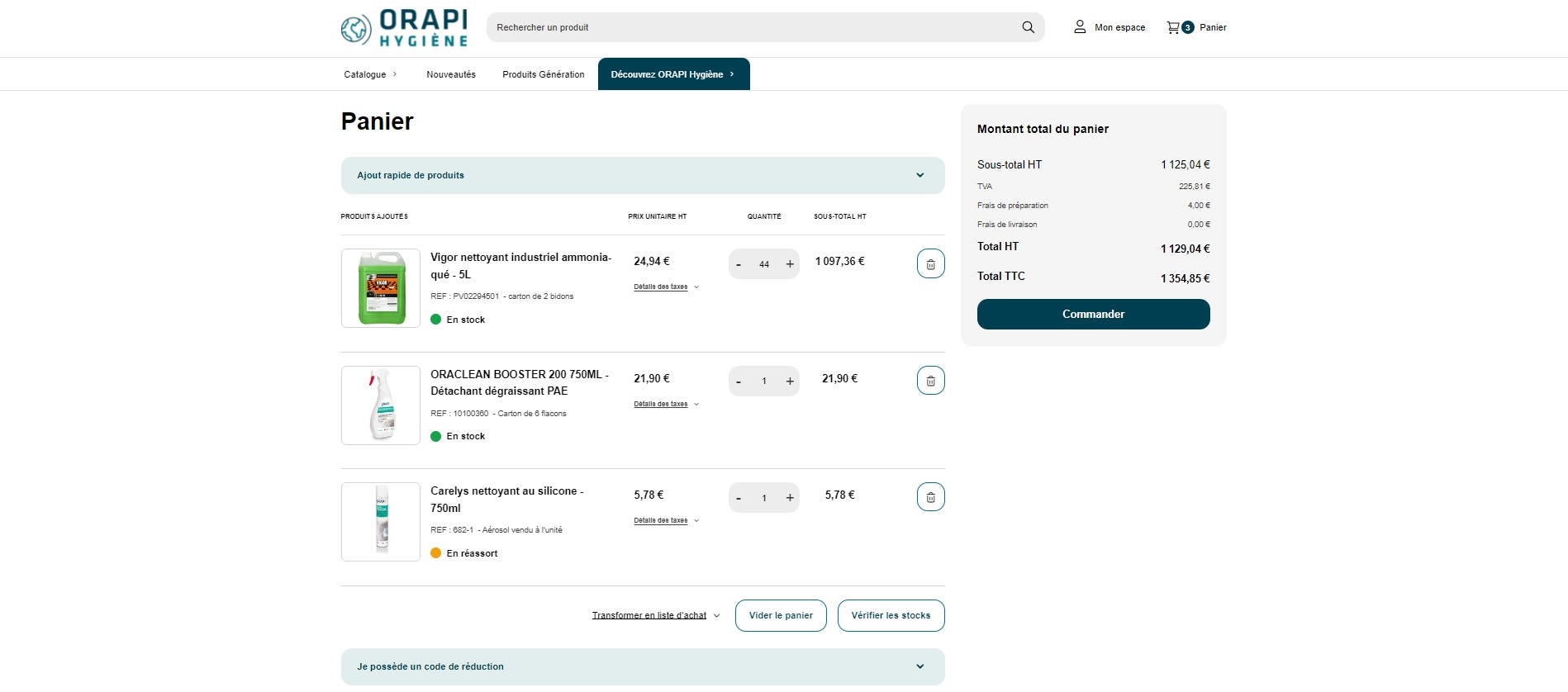Click the ORAPI Hygiène logo
1568x692 pixels.
[404, 28]
